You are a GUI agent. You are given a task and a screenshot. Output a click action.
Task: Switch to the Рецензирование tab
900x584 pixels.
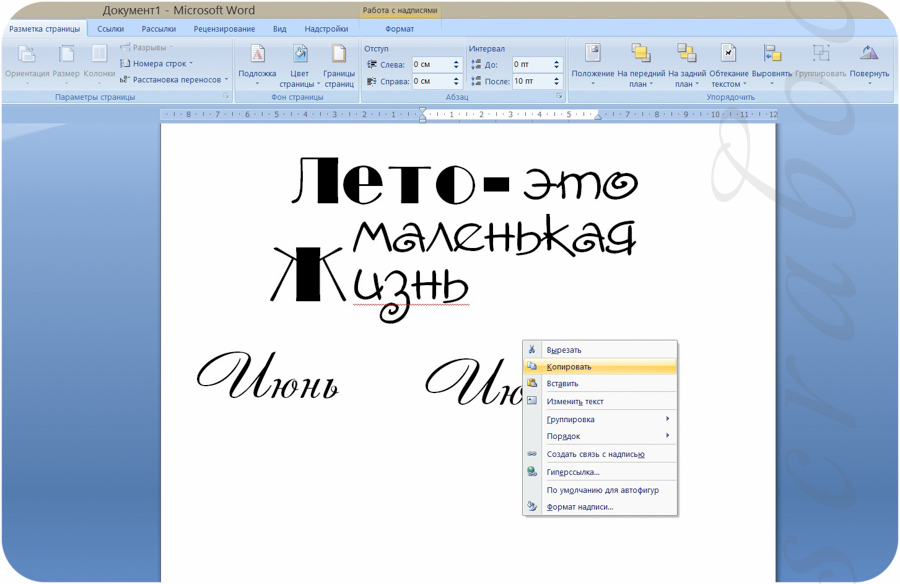[224, 29]
